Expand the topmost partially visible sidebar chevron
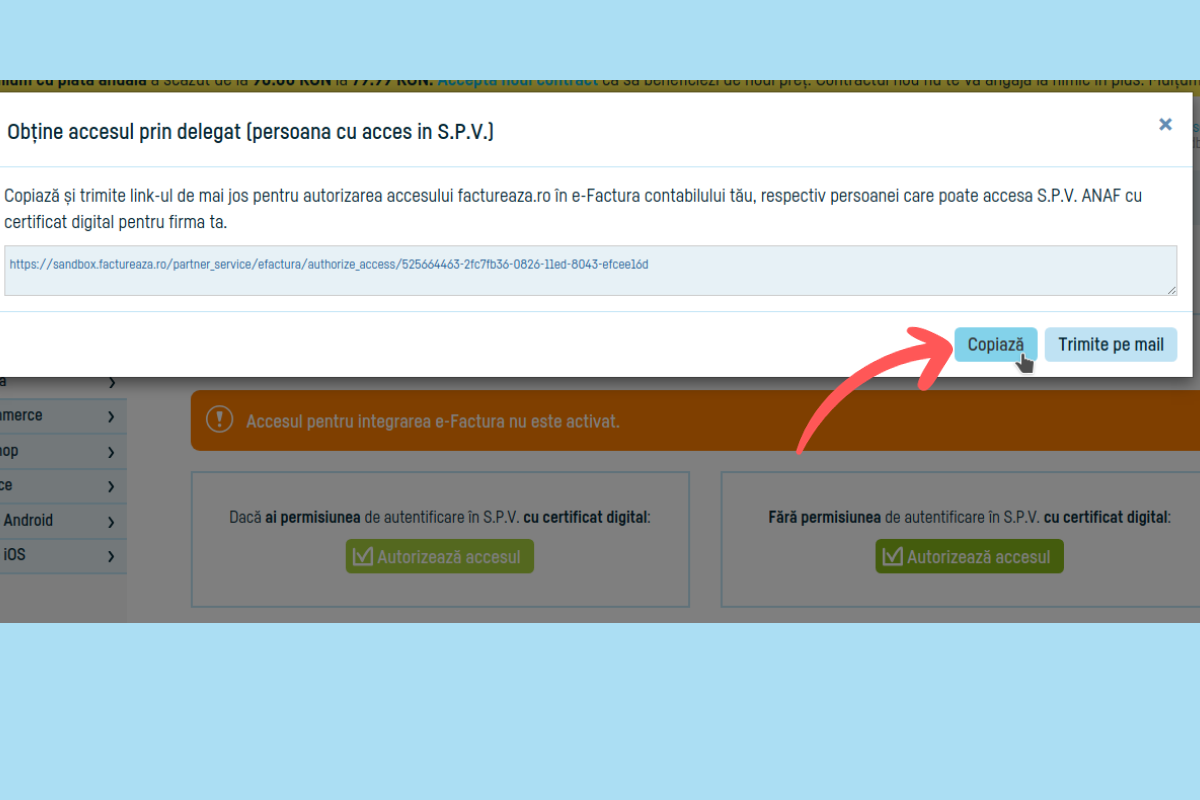This screenshot has height=800, width=1200. click(111, 382)
